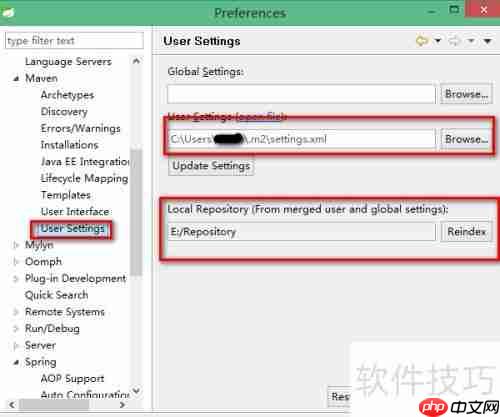Select User Settings in the tree
This screenshot has width=500, height=417.
pos(73,229)
